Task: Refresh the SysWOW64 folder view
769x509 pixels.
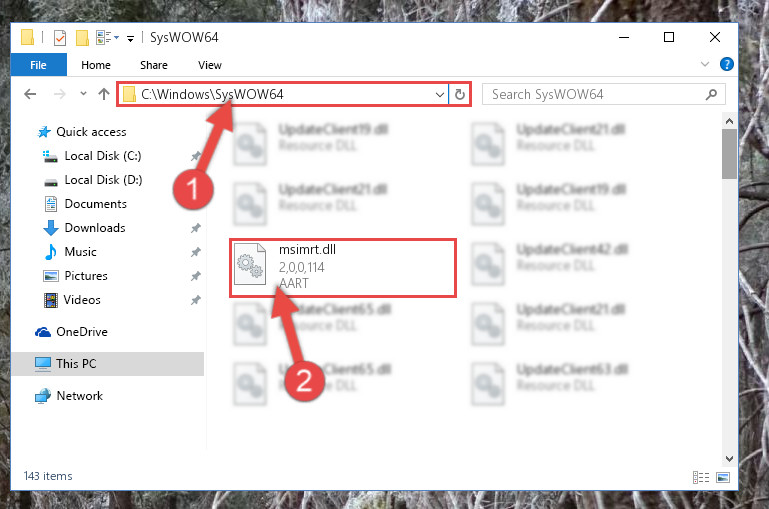Action: tap(460, 94)
